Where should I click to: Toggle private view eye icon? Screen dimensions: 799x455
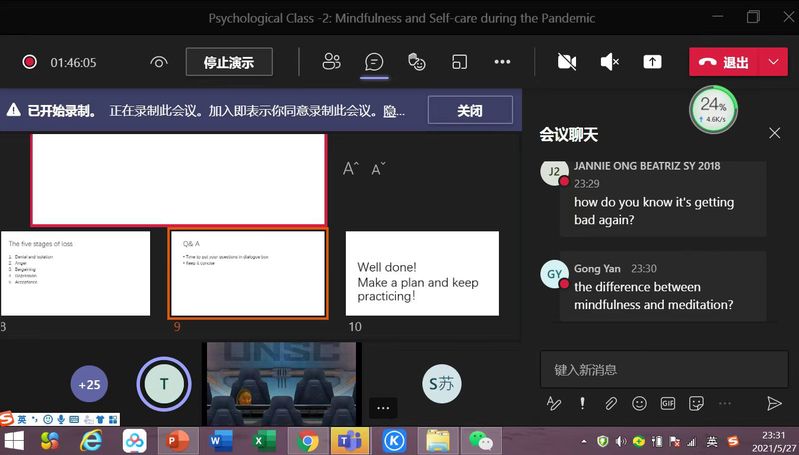tap(158, 62)
